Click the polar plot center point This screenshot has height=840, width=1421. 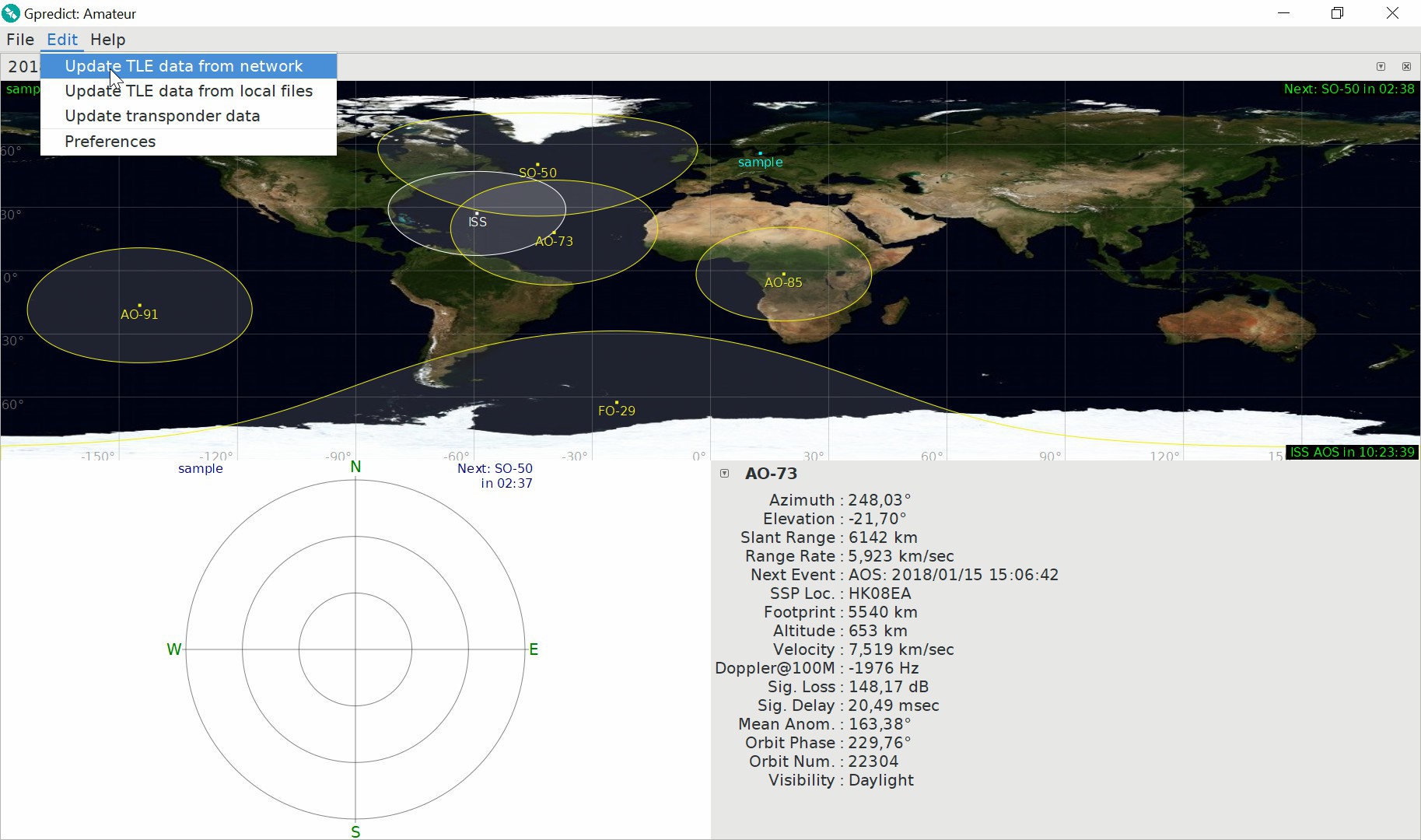point(355,649)
